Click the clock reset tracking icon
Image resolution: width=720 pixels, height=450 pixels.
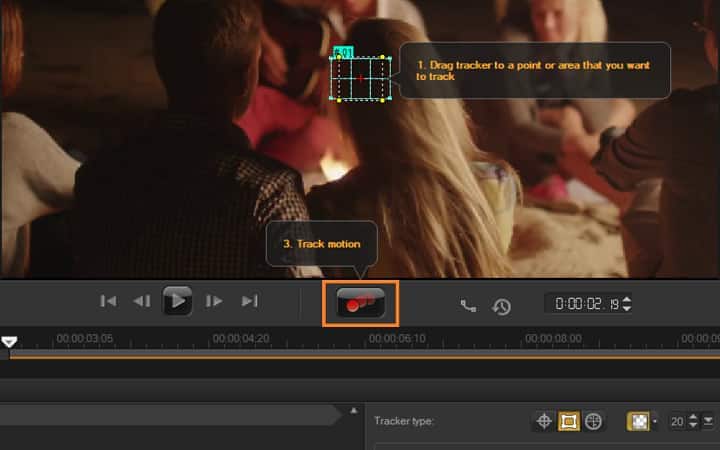coord(502,306)
